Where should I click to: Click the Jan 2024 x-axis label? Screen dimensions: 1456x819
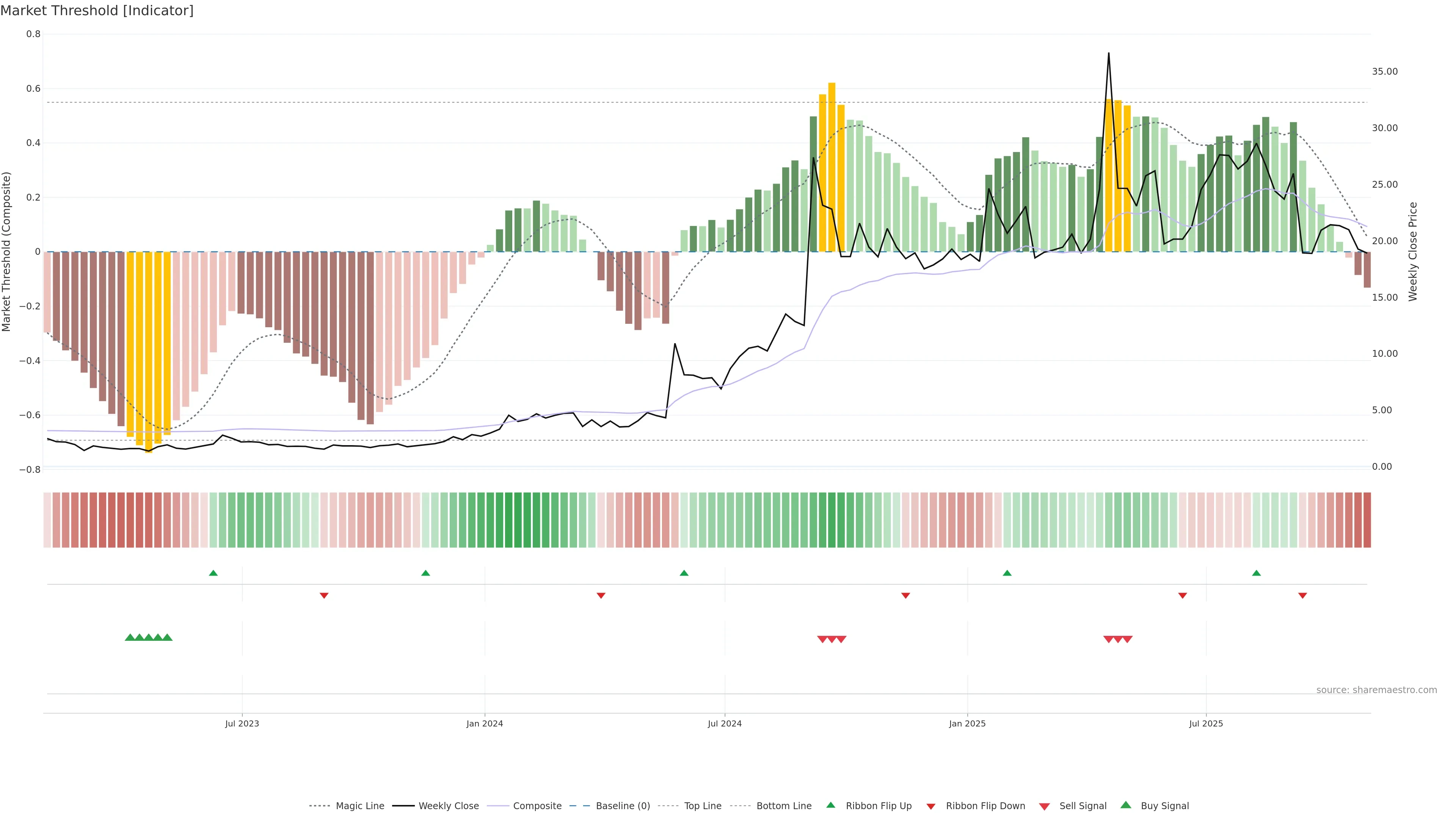click(485, 723)
